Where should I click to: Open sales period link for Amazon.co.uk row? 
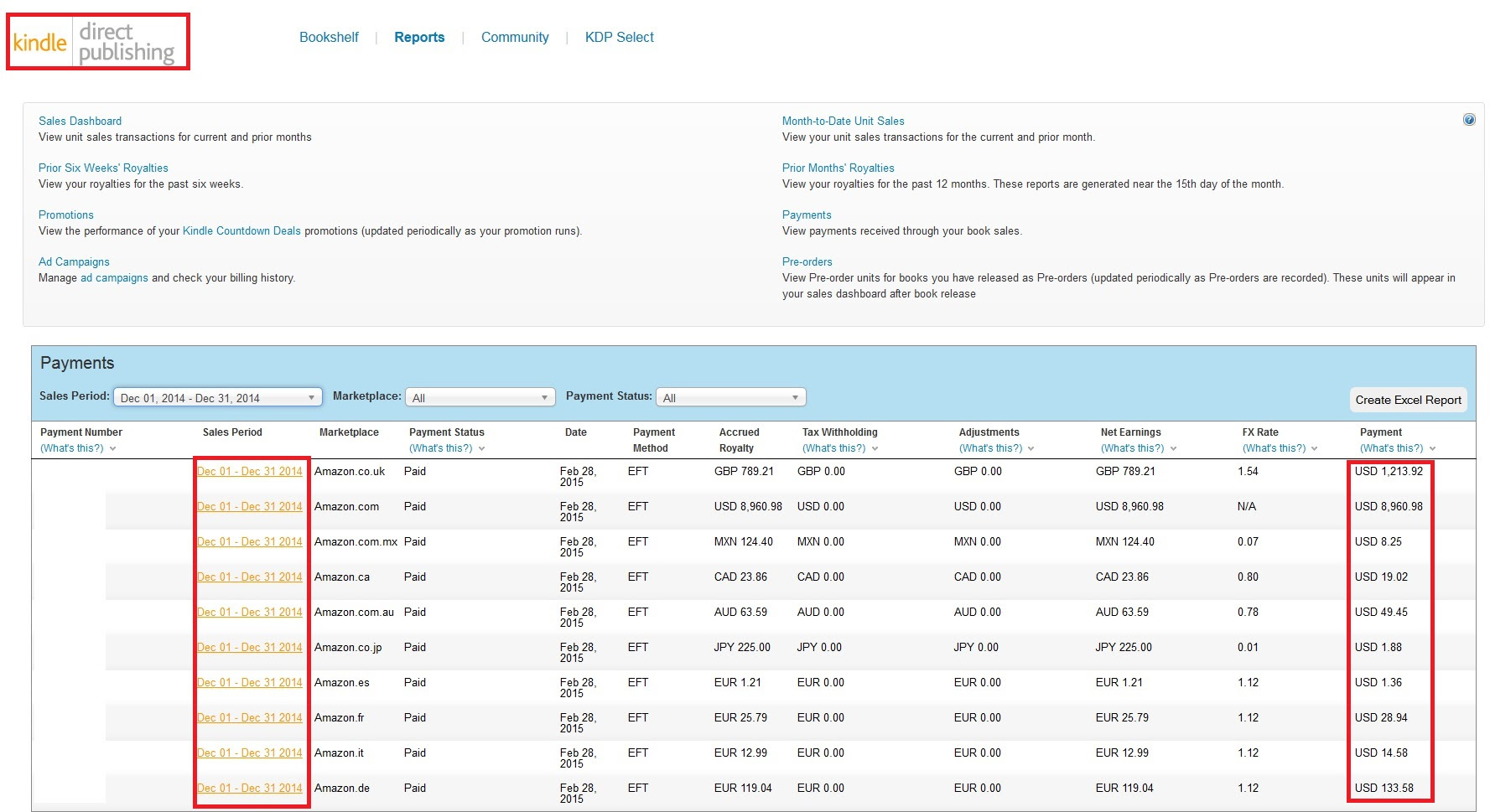pos(250,471)
